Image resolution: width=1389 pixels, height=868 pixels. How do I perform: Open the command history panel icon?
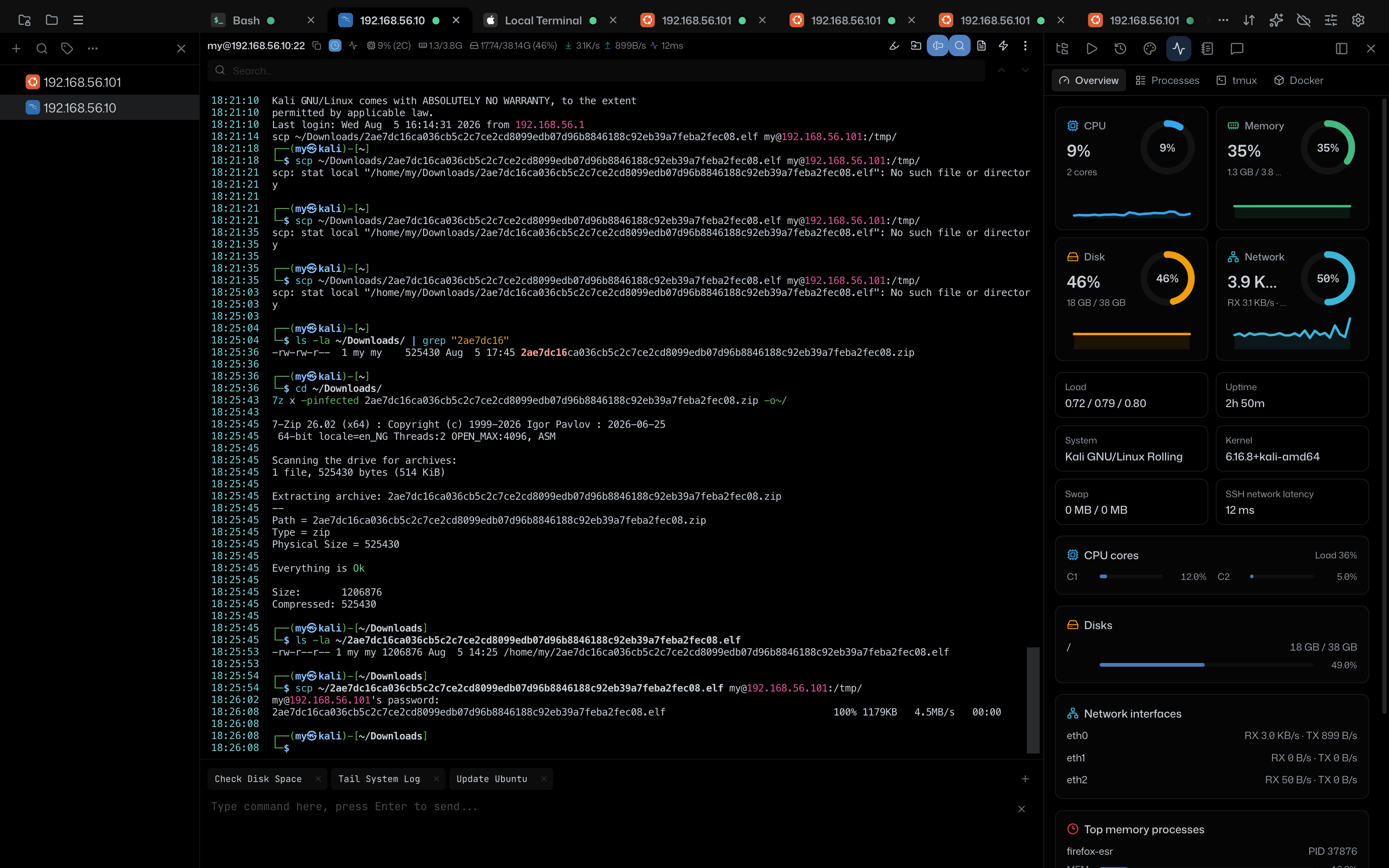point(1120,49)
